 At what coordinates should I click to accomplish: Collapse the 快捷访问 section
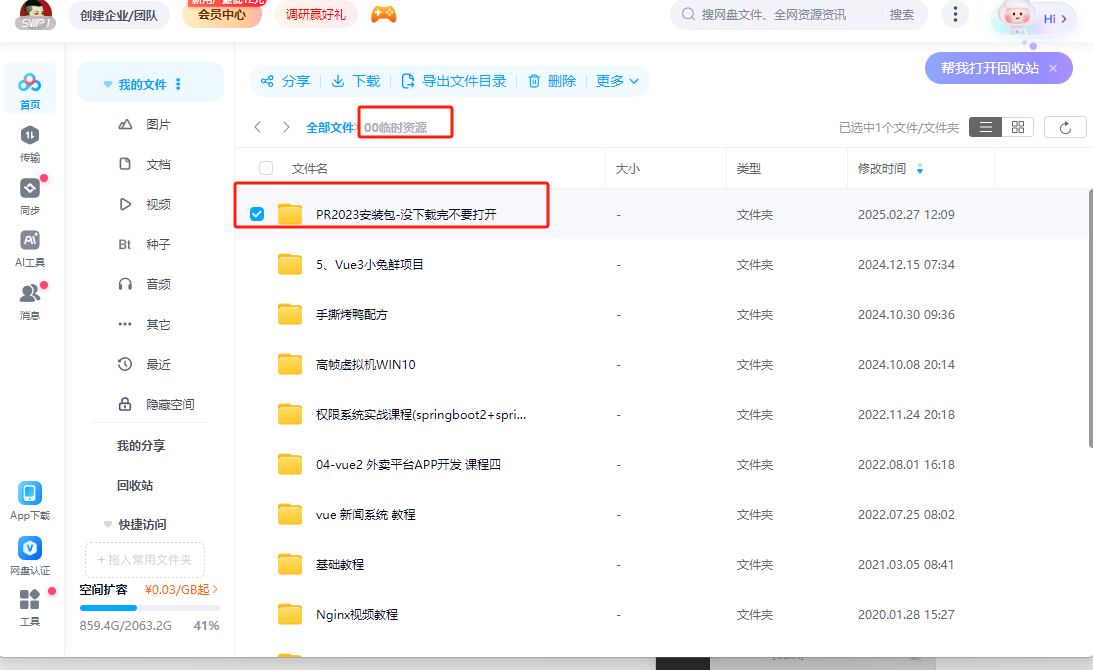pos(108,524)
